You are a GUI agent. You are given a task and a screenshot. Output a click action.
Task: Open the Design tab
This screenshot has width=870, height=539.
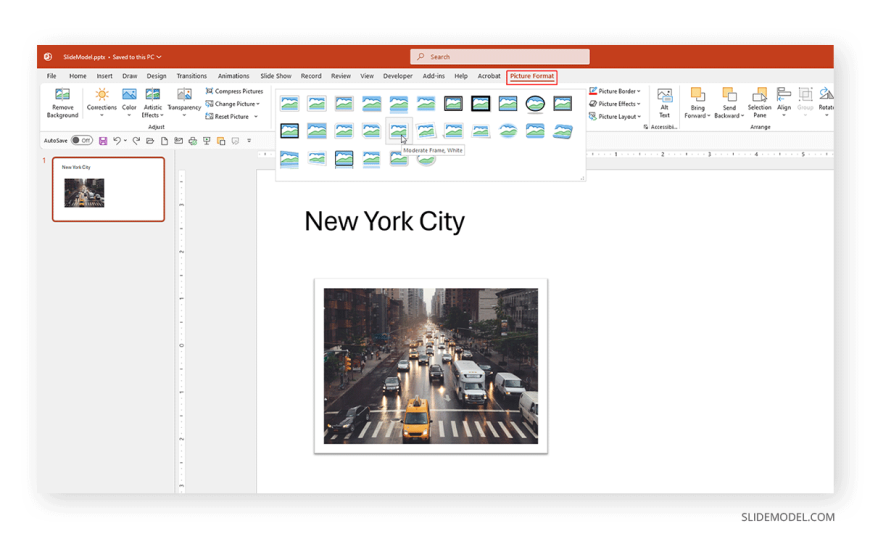[156, 76]
